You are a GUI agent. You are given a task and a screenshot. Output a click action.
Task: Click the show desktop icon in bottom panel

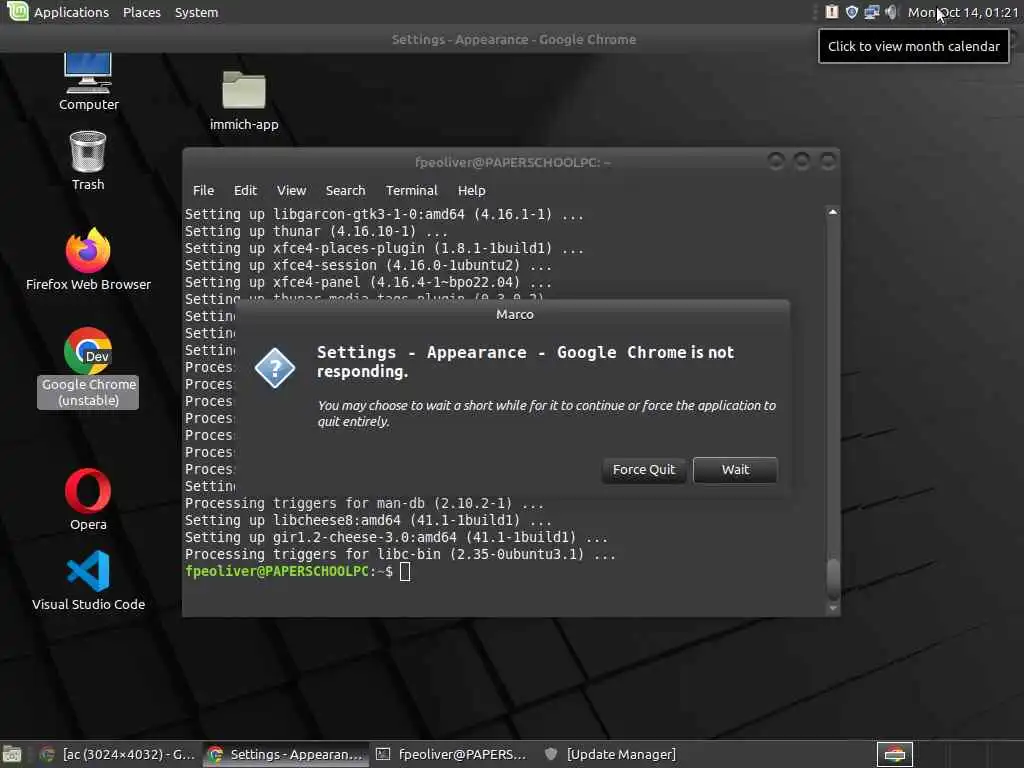click(12, 754)
